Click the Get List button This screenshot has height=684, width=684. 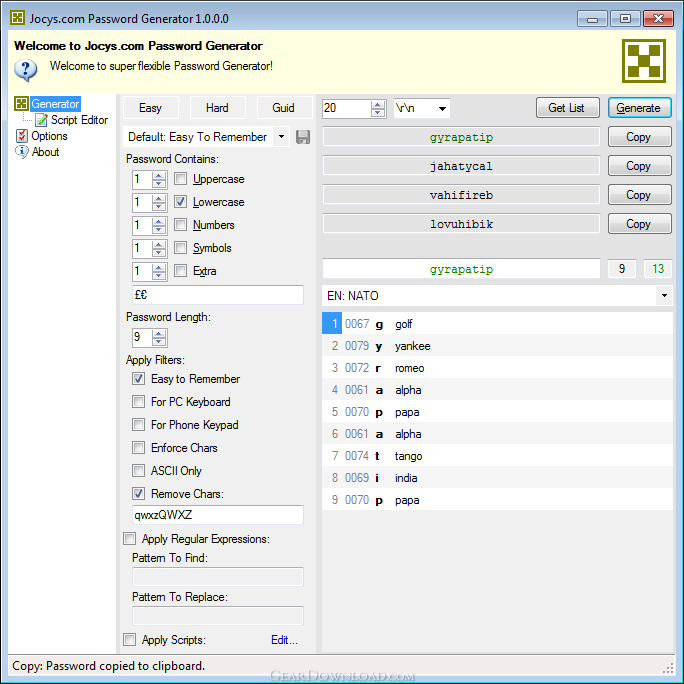(568, 108)
